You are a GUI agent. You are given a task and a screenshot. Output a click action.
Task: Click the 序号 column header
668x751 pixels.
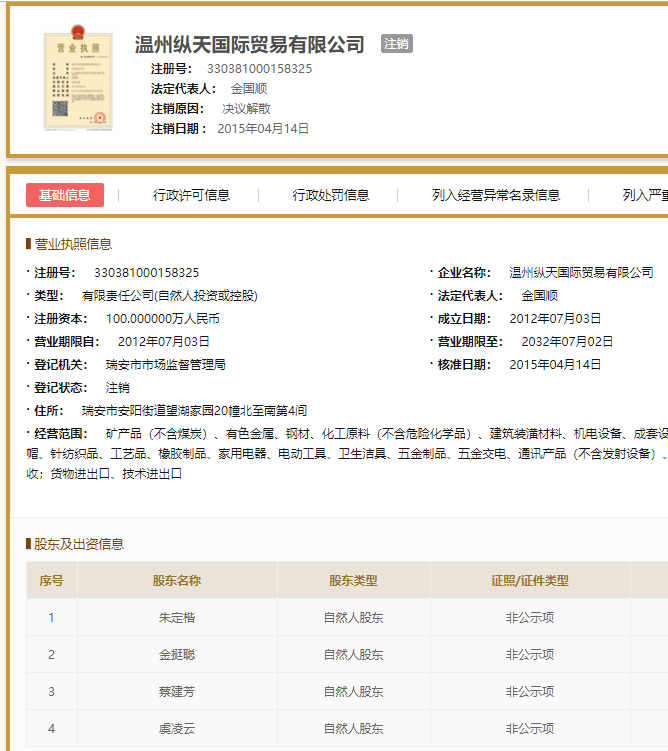(x=51, y=580)
